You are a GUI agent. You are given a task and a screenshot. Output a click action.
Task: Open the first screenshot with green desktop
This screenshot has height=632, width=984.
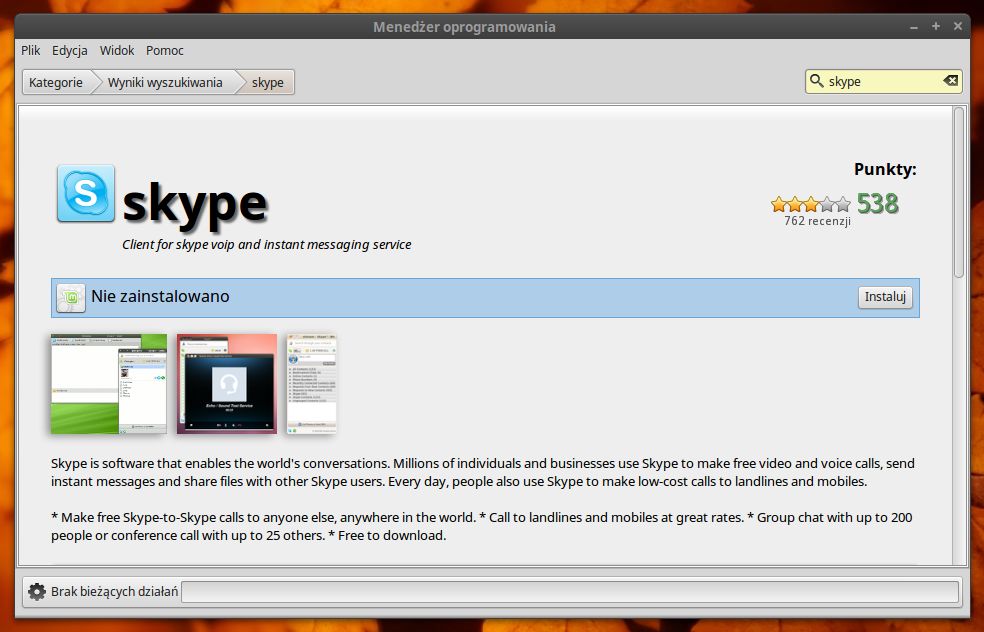109,383
